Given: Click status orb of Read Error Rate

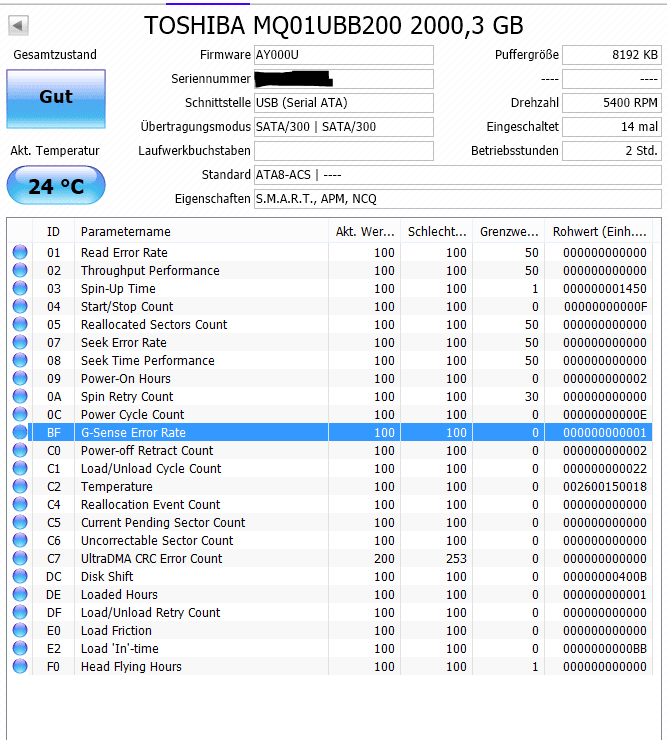Looking at the screenshot, I should pos(20,252).
